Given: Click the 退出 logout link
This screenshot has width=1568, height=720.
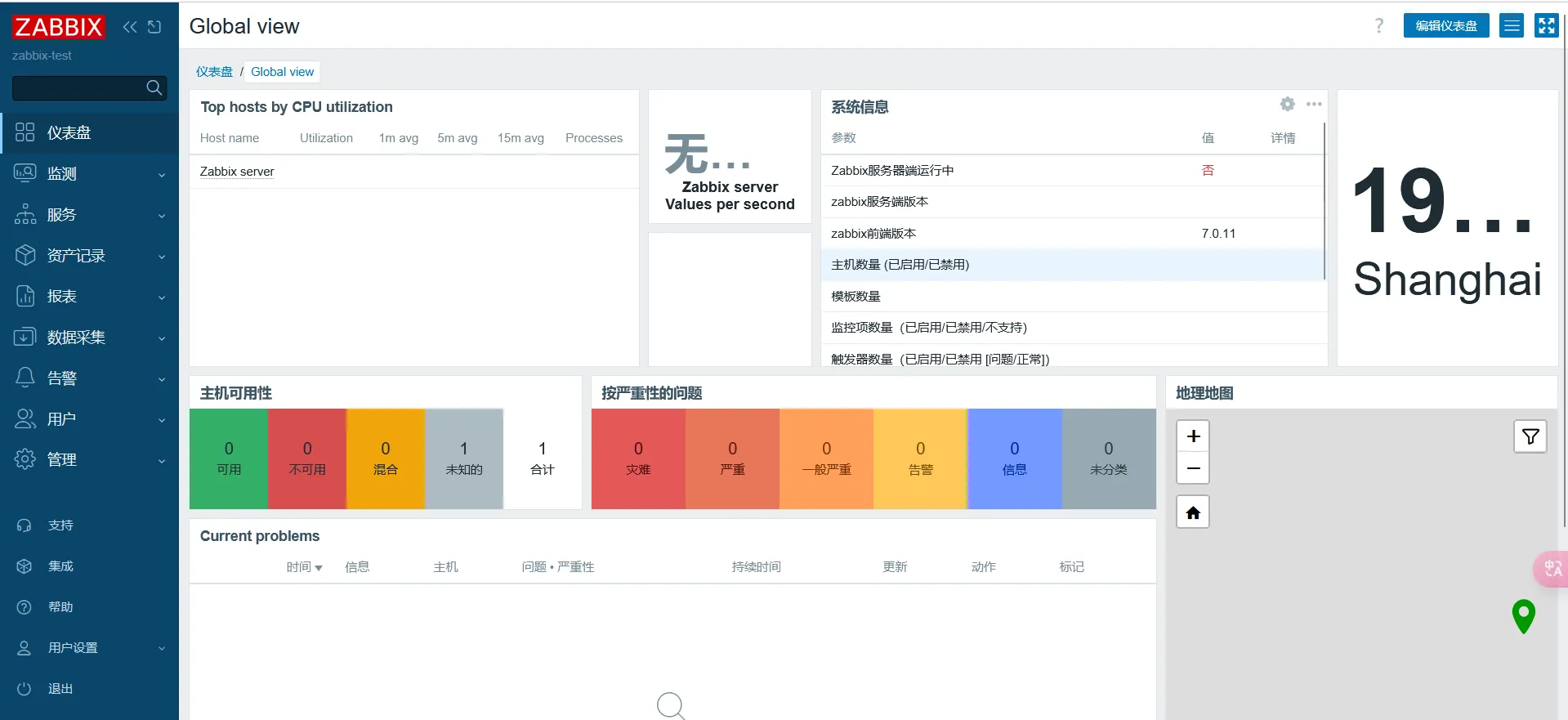Looking at the screenshot, I should click(60, 689).
